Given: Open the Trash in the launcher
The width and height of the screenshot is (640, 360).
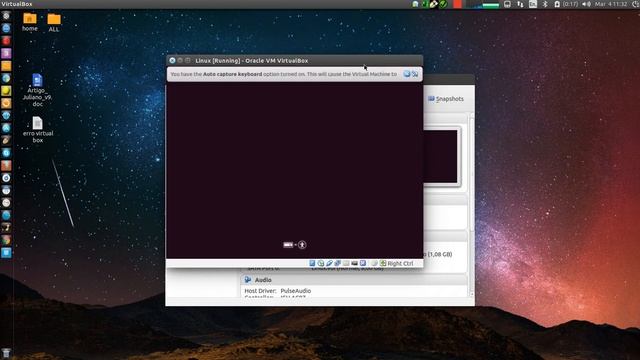Looking at the screenshot, I should [6, 353].
